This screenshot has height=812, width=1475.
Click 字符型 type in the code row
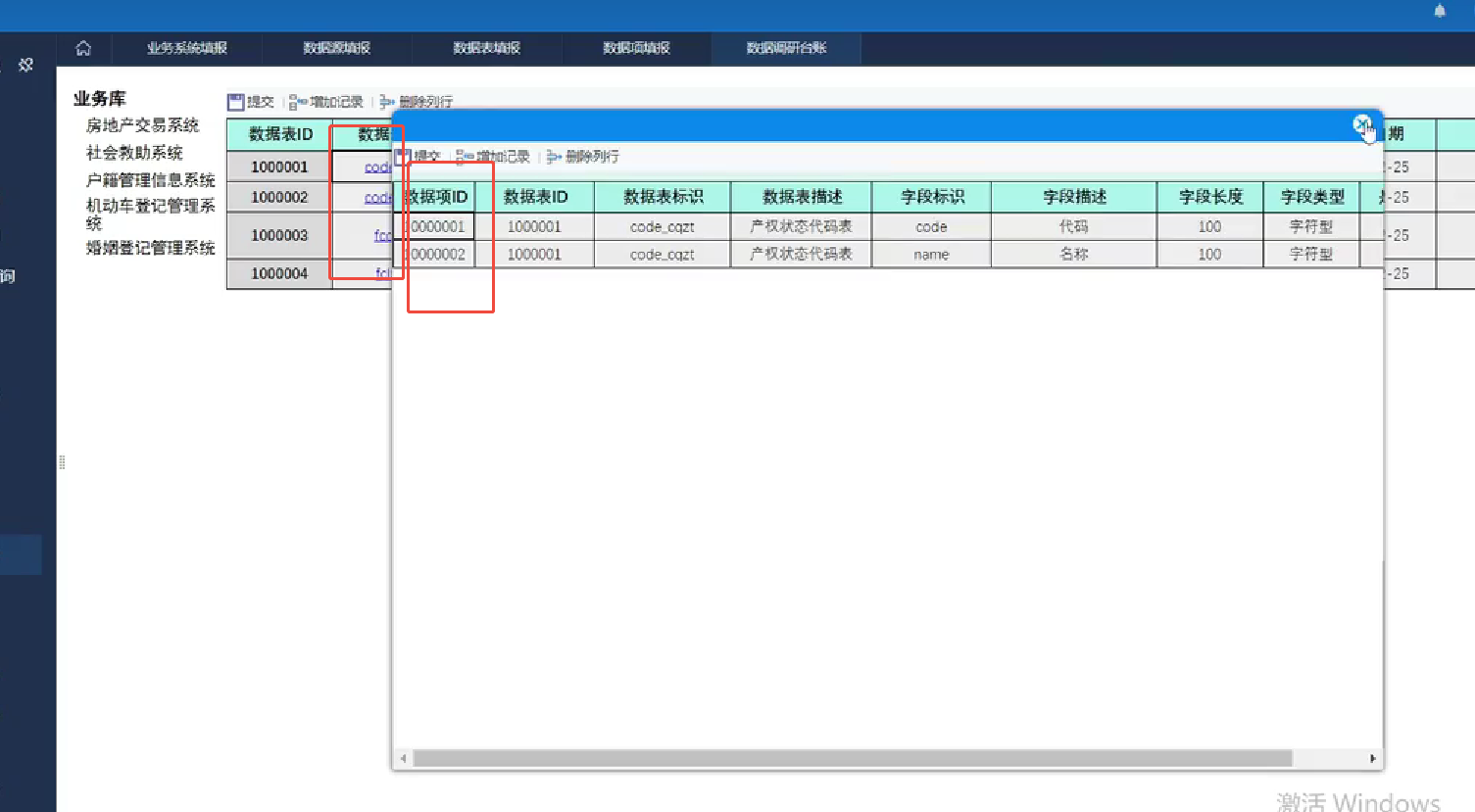[1312, 226]
